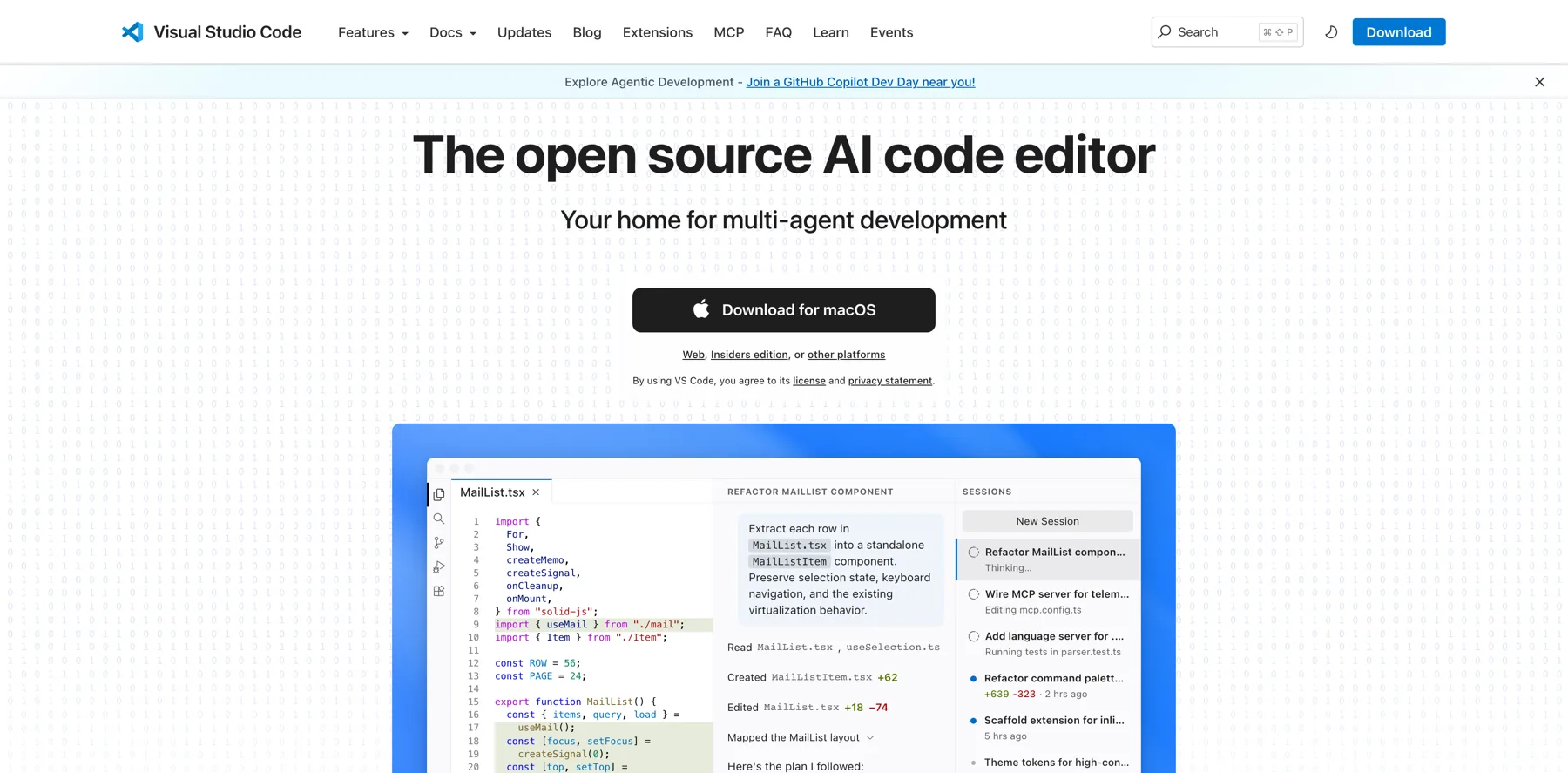
Task: Select the Scaffold extension for inli... session
Action: coord(1049,728)
